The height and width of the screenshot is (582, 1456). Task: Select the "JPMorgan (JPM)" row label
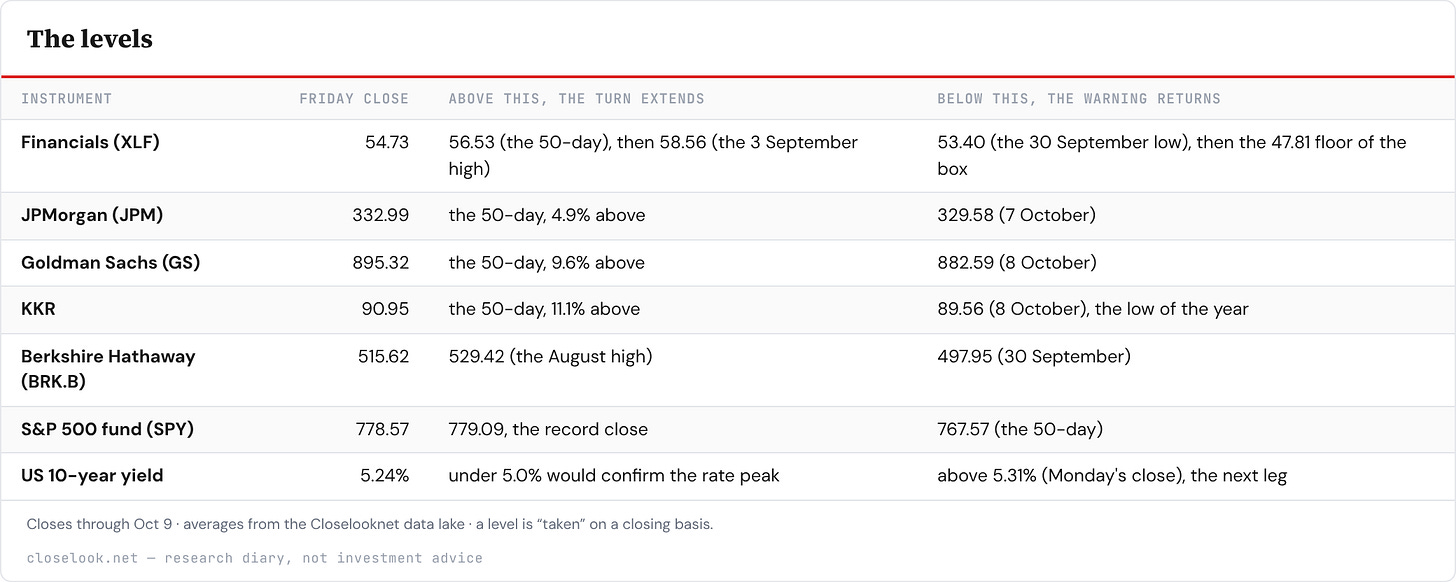click(92, 215)
